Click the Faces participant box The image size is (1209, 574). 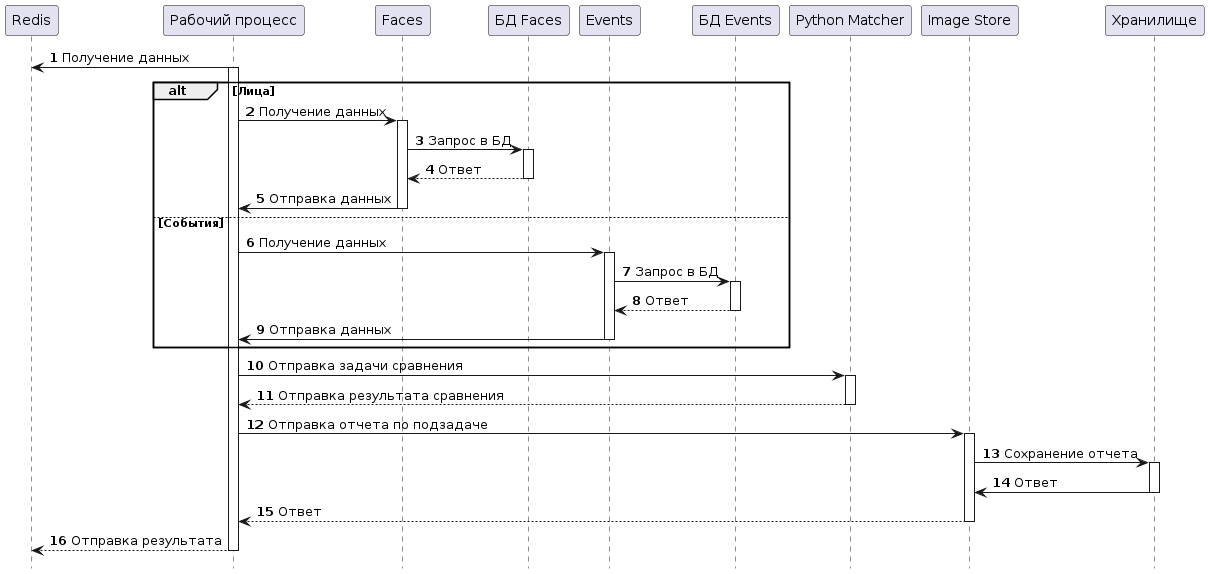point(402,20)
